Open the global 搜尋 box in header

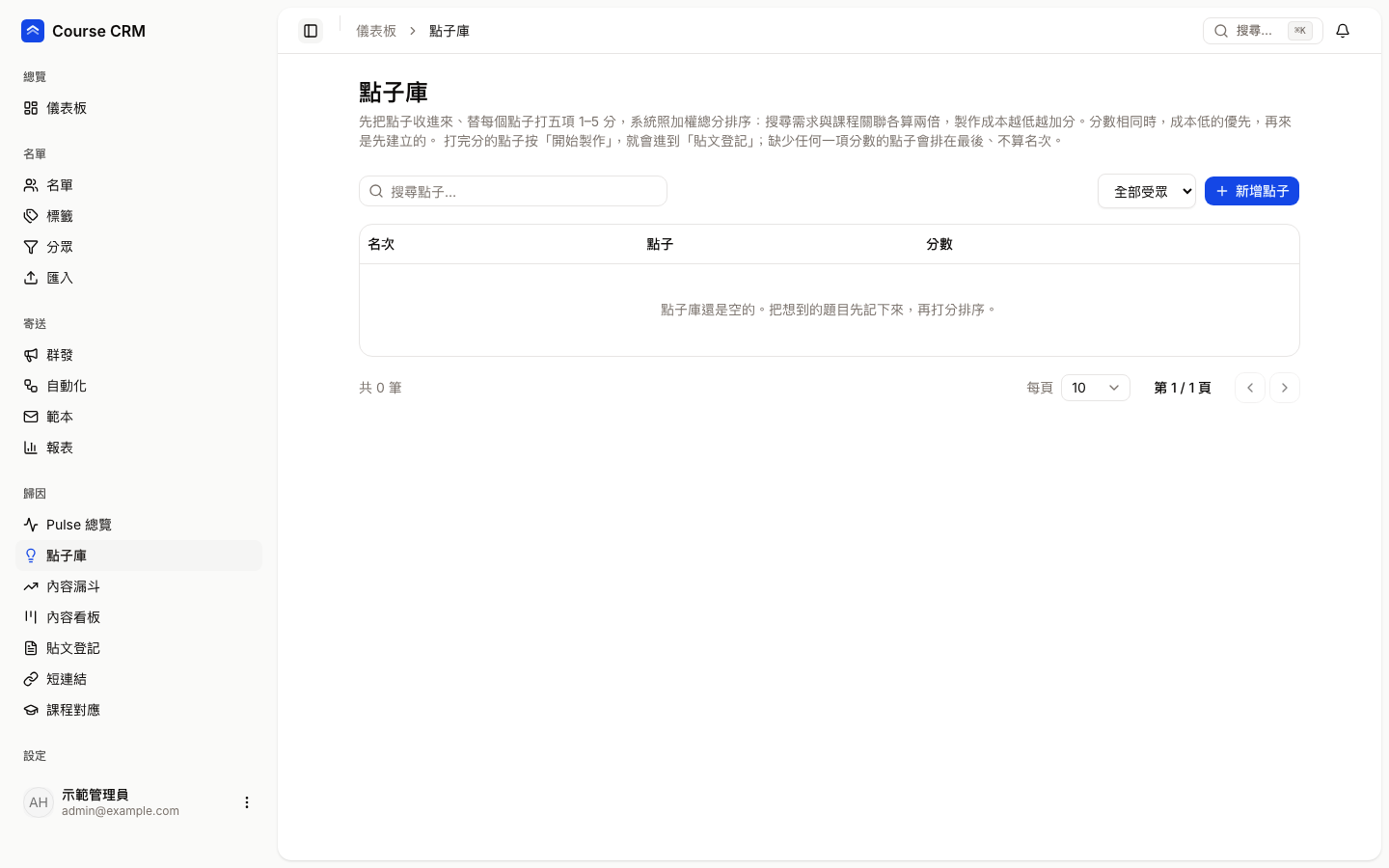(x=1263, y=31)
